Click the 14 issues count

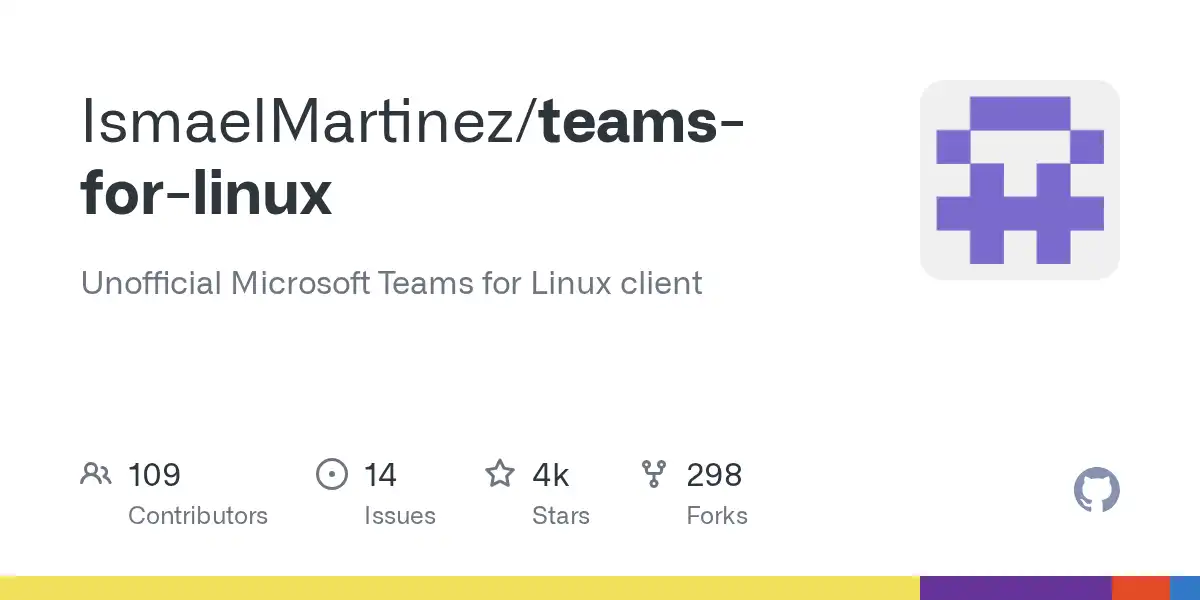coord(380,474)
